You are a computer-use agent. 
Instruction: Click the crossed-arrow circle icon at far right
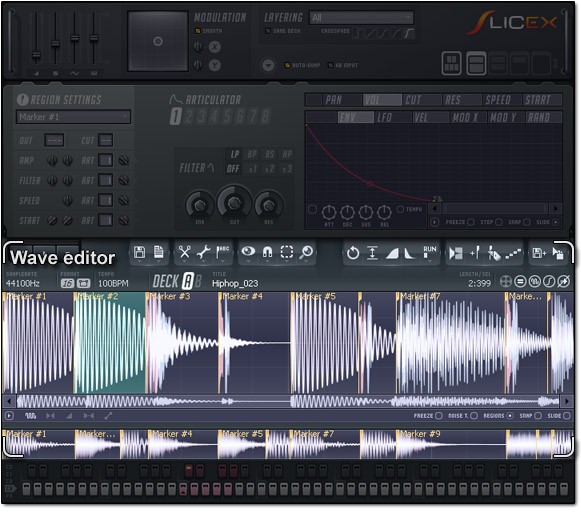[563, 282]
